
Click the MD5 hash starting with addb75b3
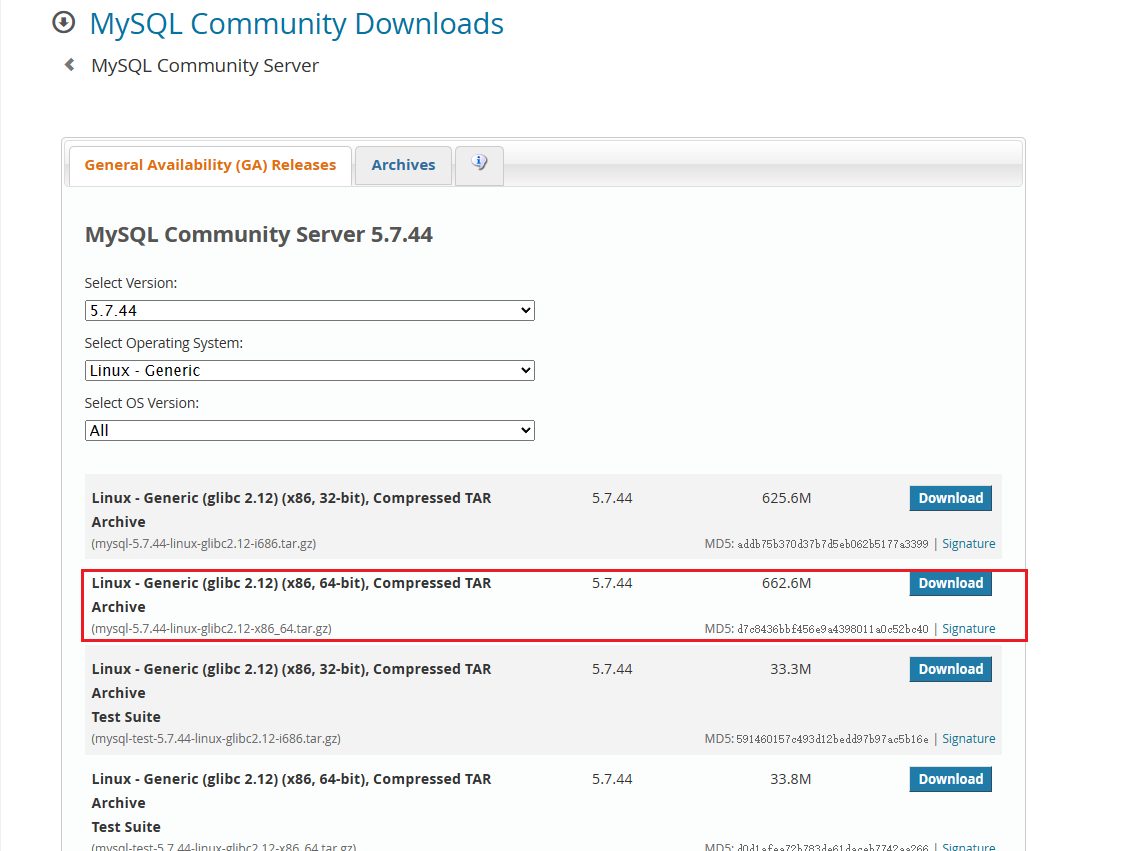[833, 544]
